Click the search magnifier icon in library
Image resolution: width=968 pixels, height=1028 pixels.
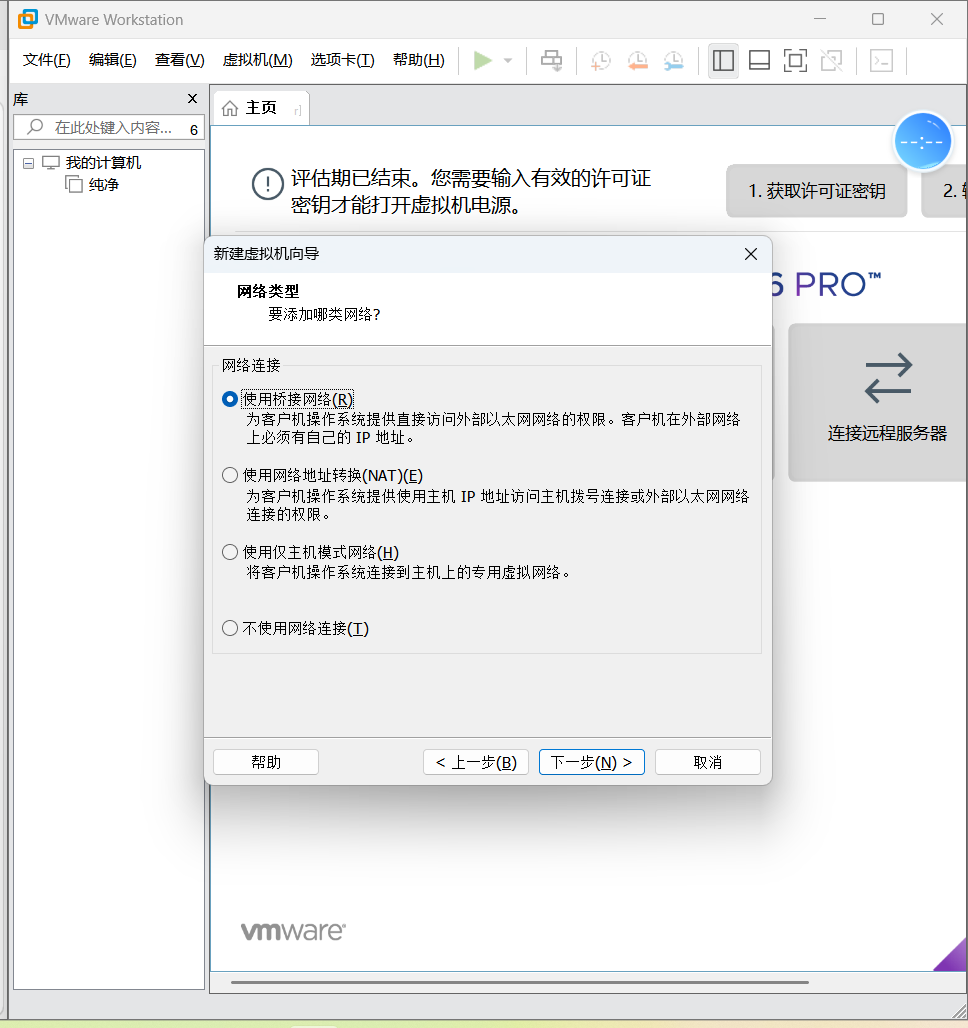point(35,127)
